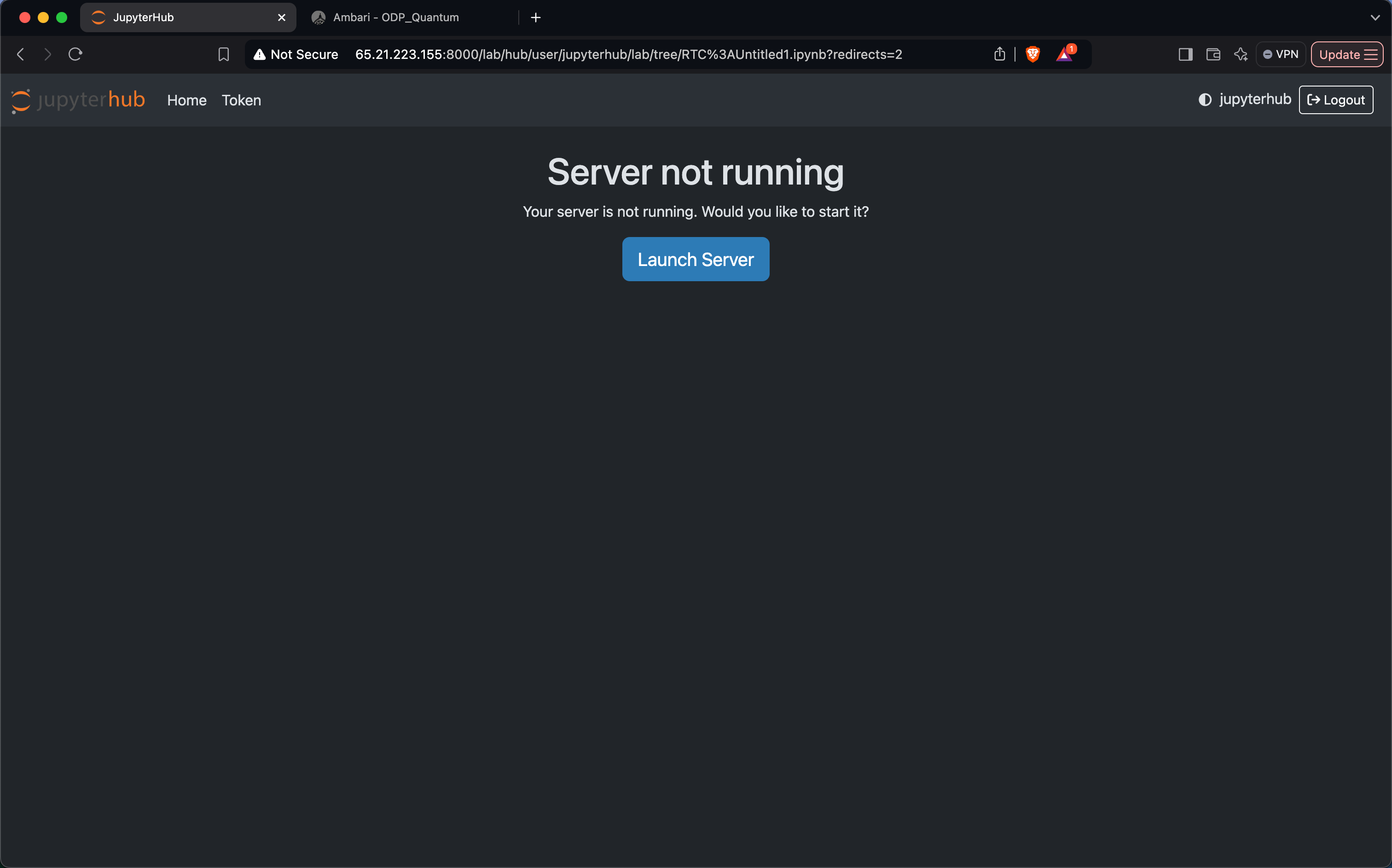The height and width of the screenshot is (868, 1392).
Task: Bookmark this page
Action: tap(224, 54)
